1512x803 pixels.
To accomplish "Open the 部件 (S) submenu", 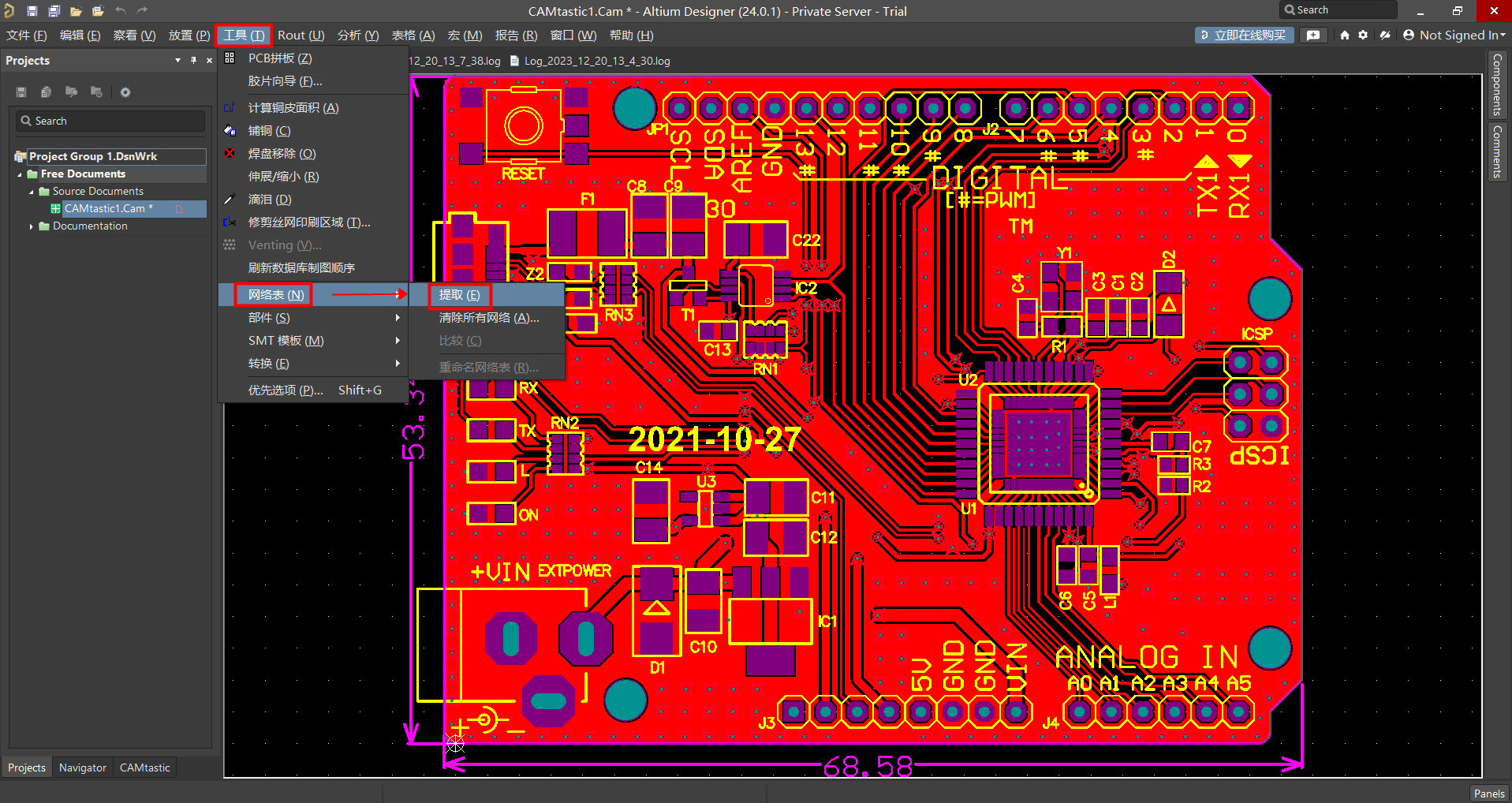I will pyautogui.click(x=270, y=318).
